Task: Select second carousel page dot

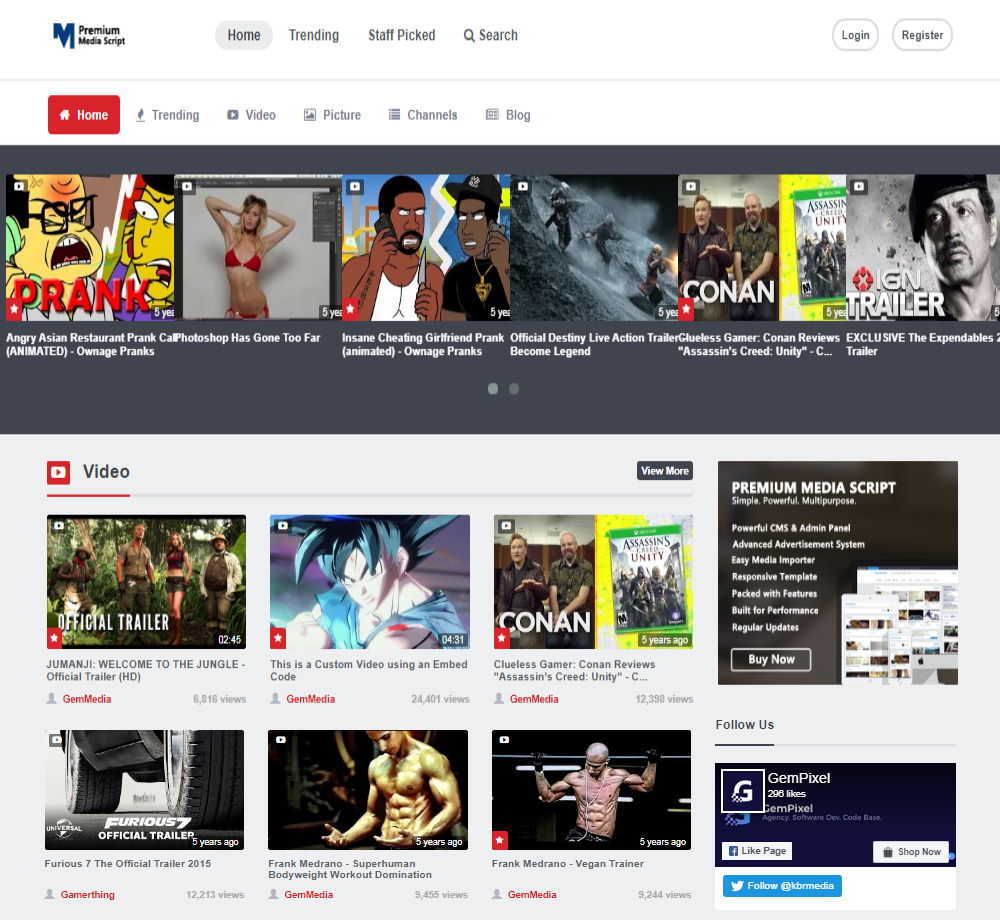Action: pos(514,388)
